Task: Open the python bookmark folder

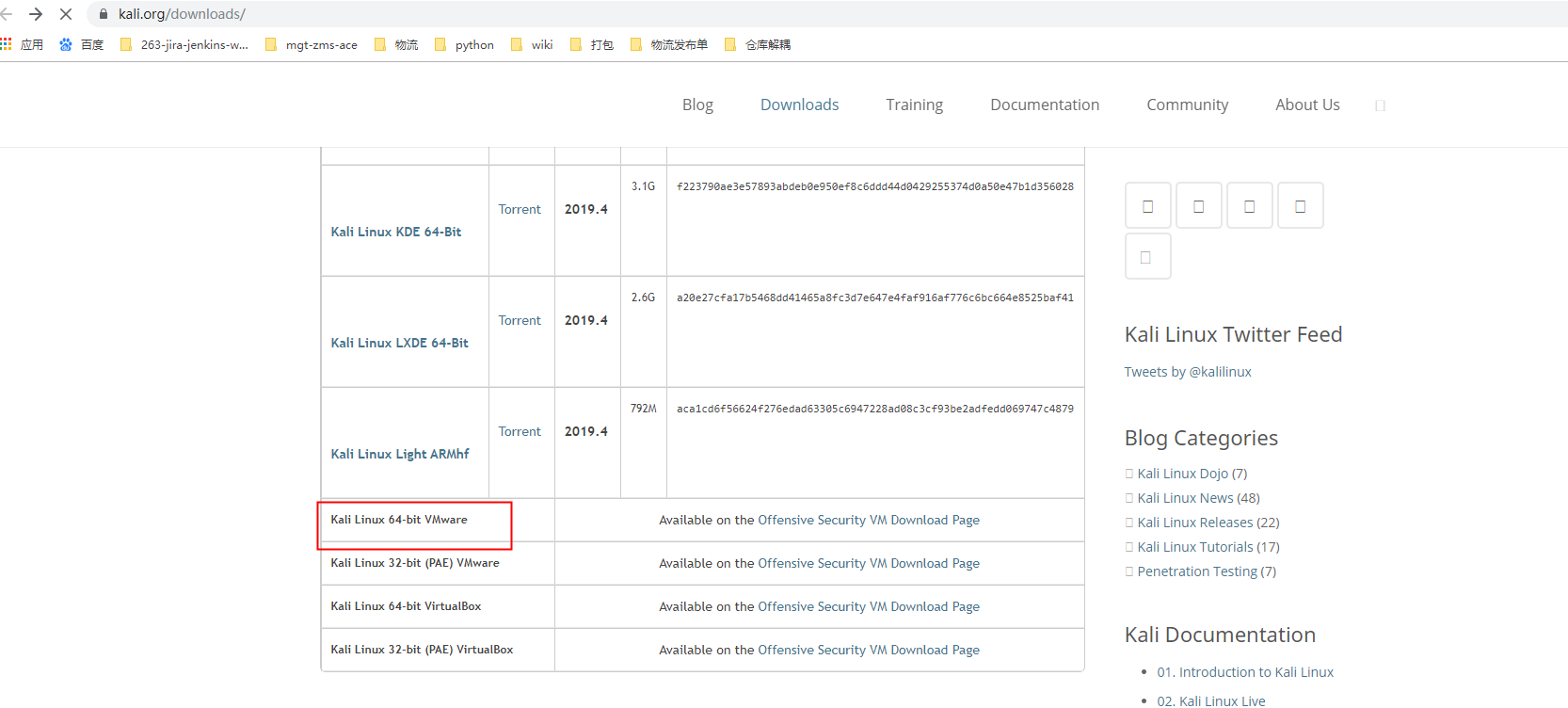Action: point(464,44)
